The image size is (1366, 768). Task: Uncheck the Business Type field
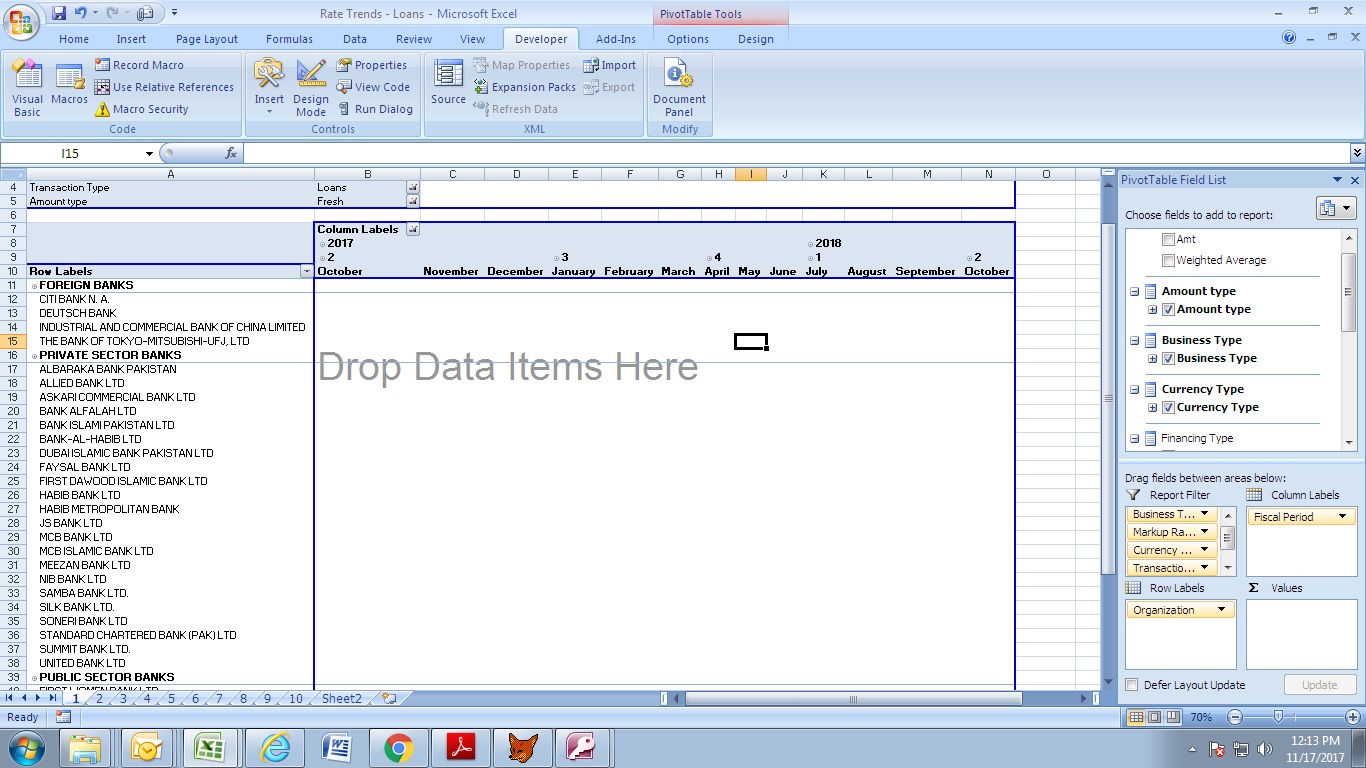coord(1168,359)
